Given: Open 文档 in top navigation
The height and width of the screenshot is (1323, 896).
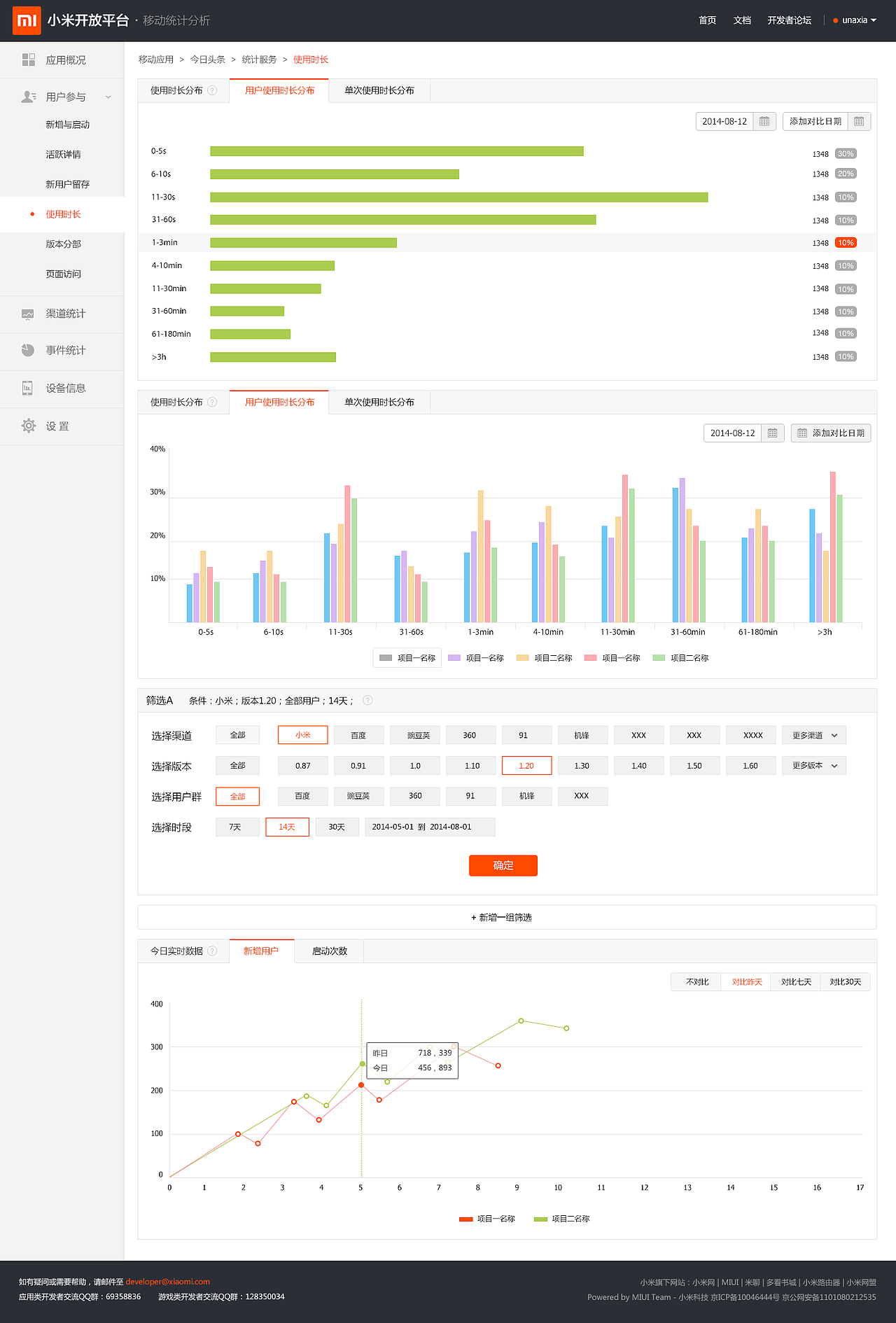Looking at the screenshot, I should (x=742, y=20).
